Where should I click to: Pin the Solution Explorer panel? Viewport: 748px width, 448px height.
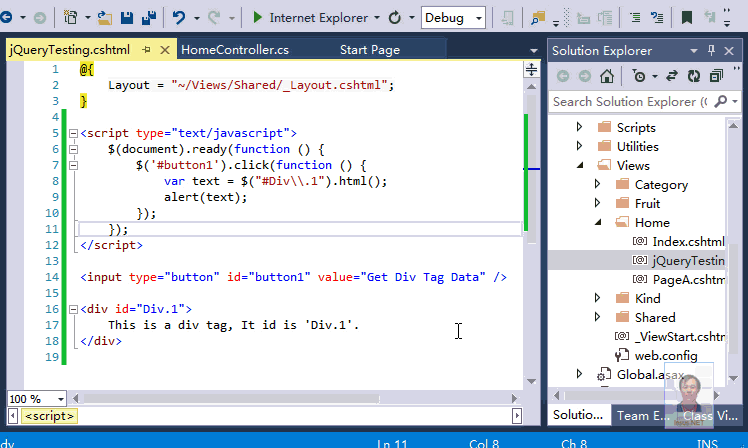tap(711, 50)
